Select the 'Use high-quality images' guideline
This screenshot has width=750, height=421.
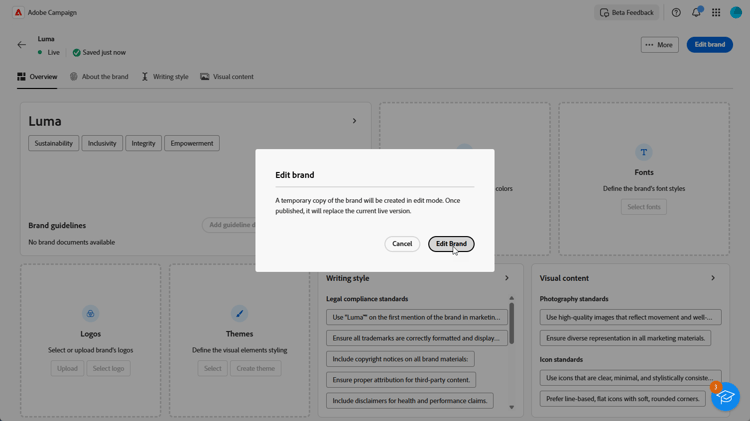(x=630, y=317)
